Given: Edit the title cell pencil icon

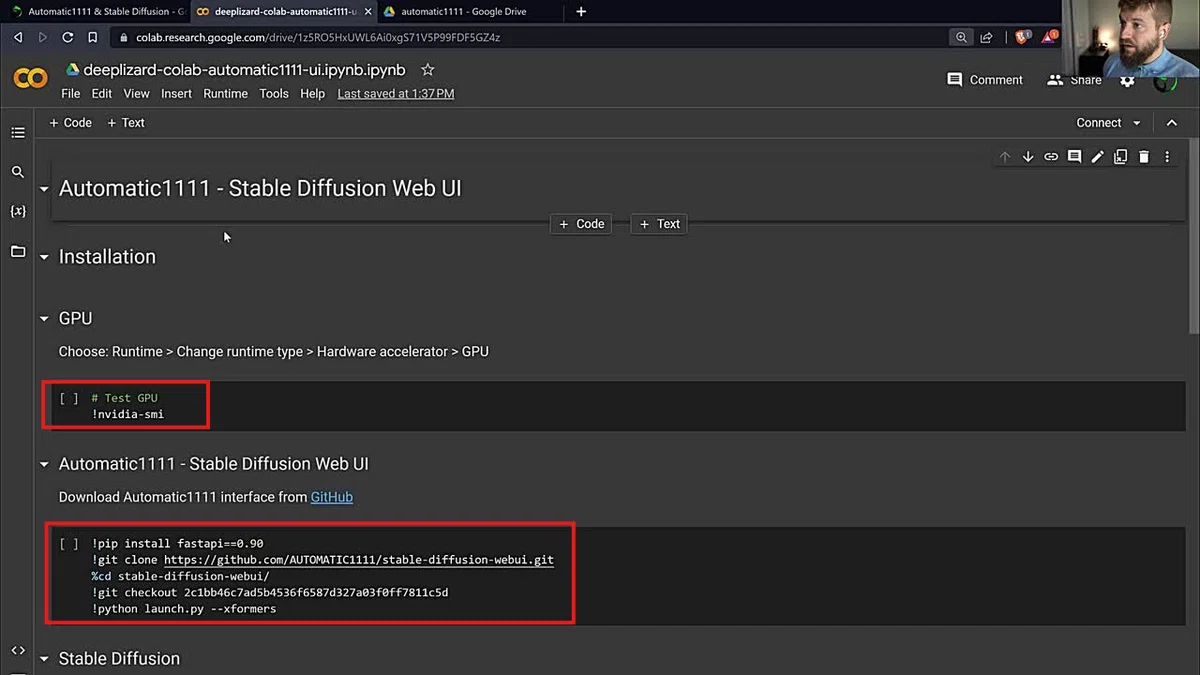Looking at the screenshot, I should (x=1097, y=157).
